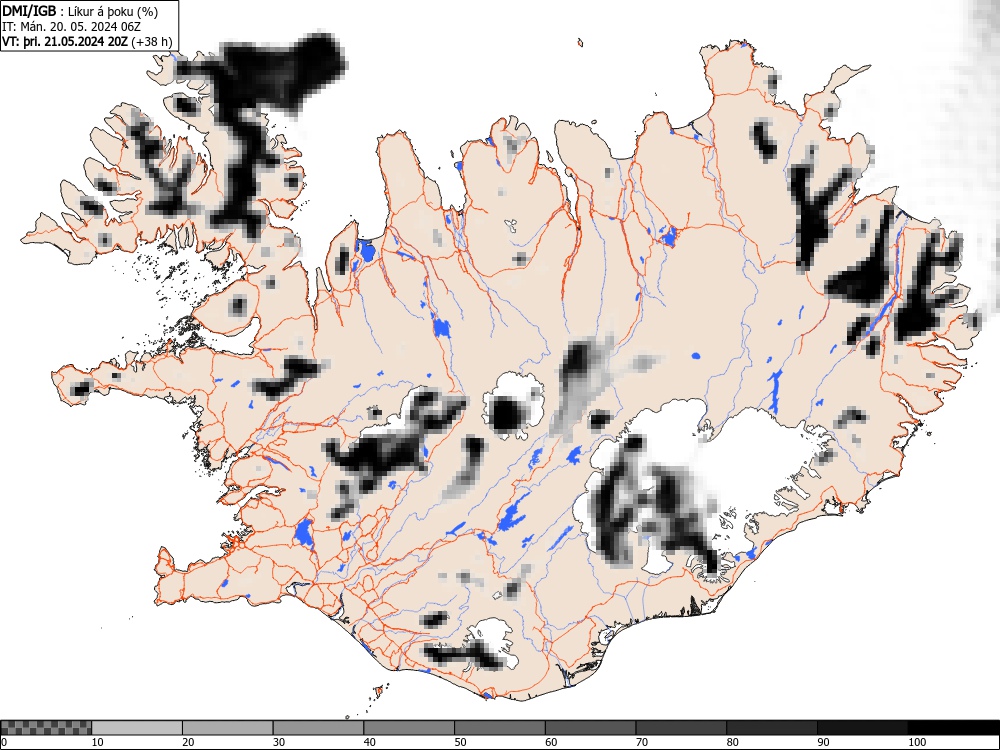
Task: Click the 30–40% gray legend swatch
Action: [x=318, y=728]
